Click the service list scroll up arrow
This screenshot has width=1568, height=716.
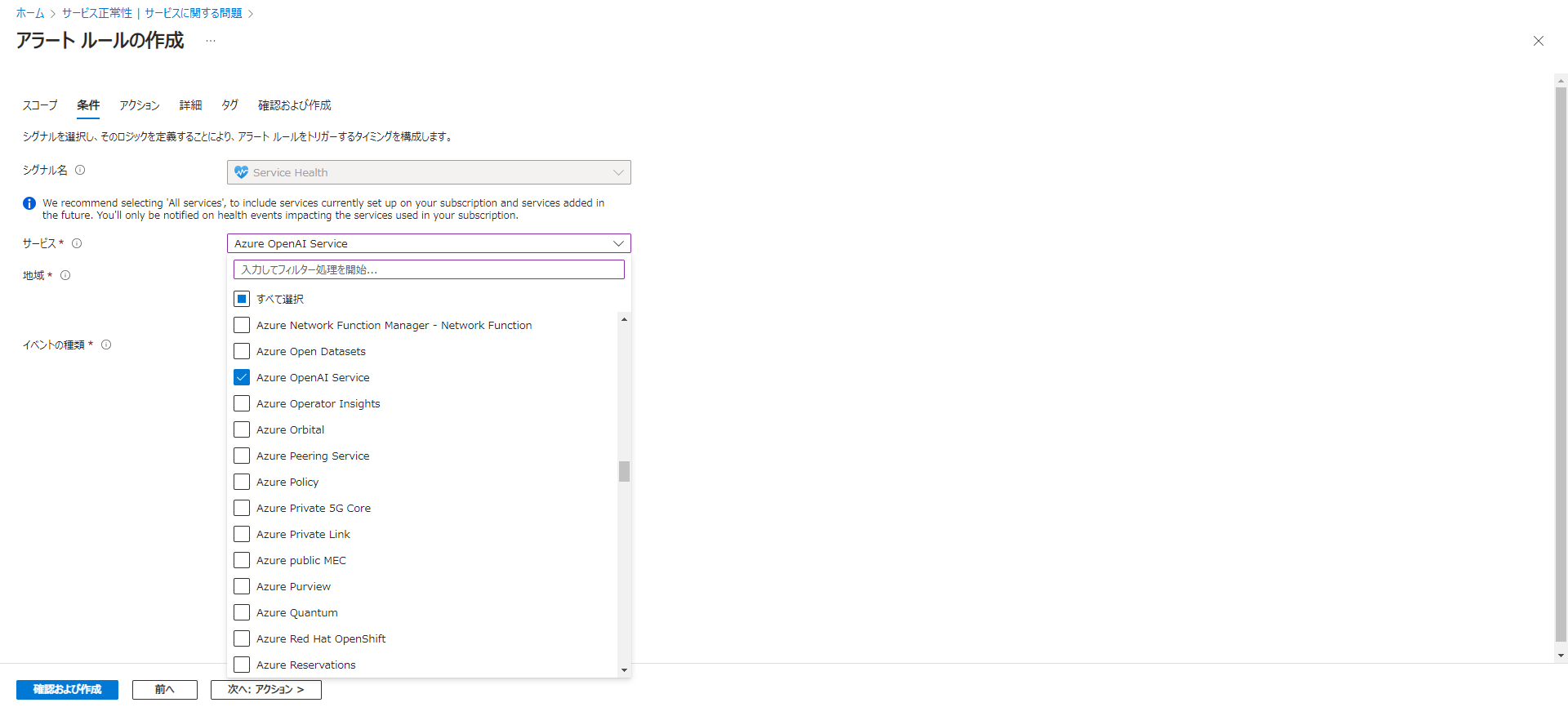(x=624, y=319)
